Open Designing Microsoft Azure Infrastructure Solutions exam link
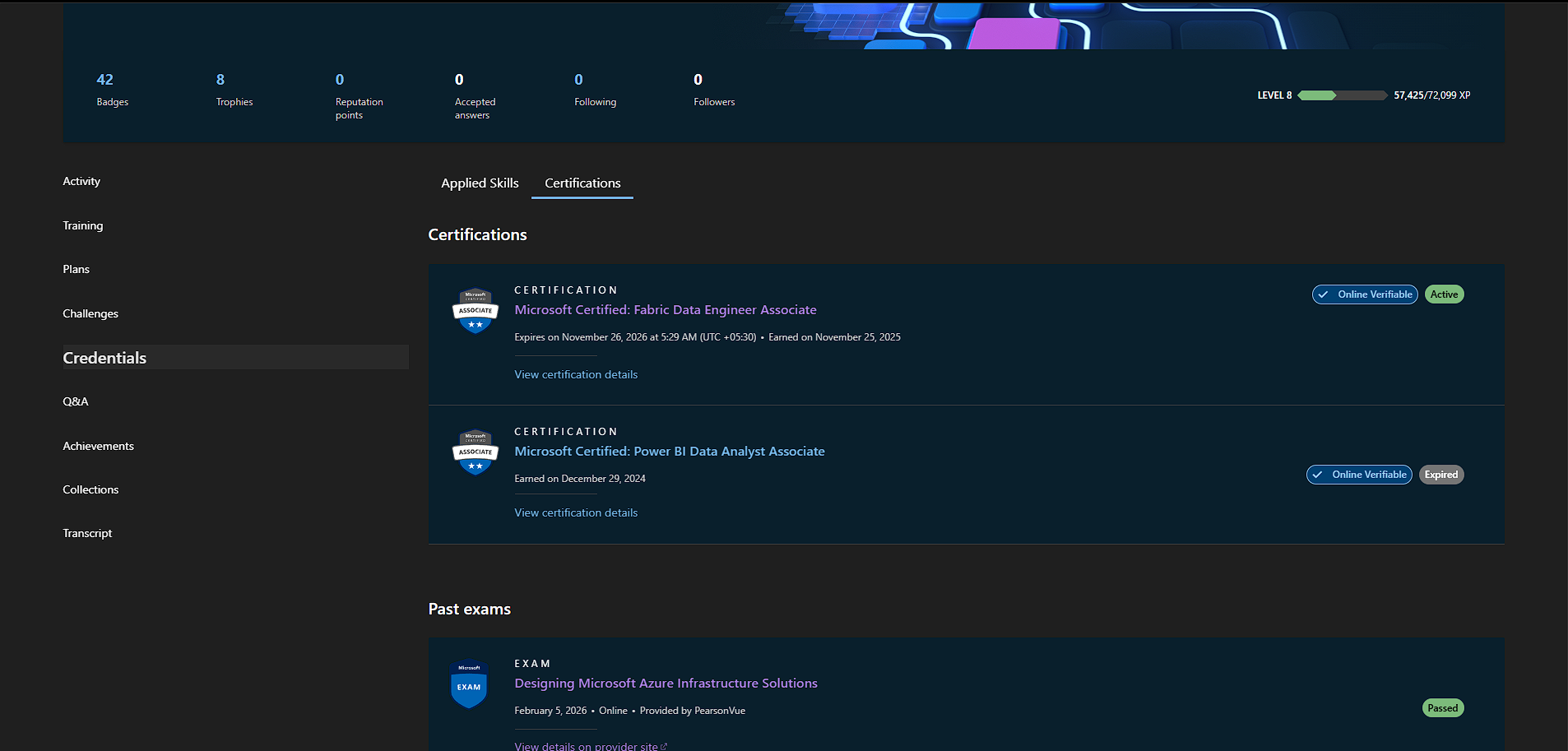Viewport: 1568px width, 751px height. point(666,683)
